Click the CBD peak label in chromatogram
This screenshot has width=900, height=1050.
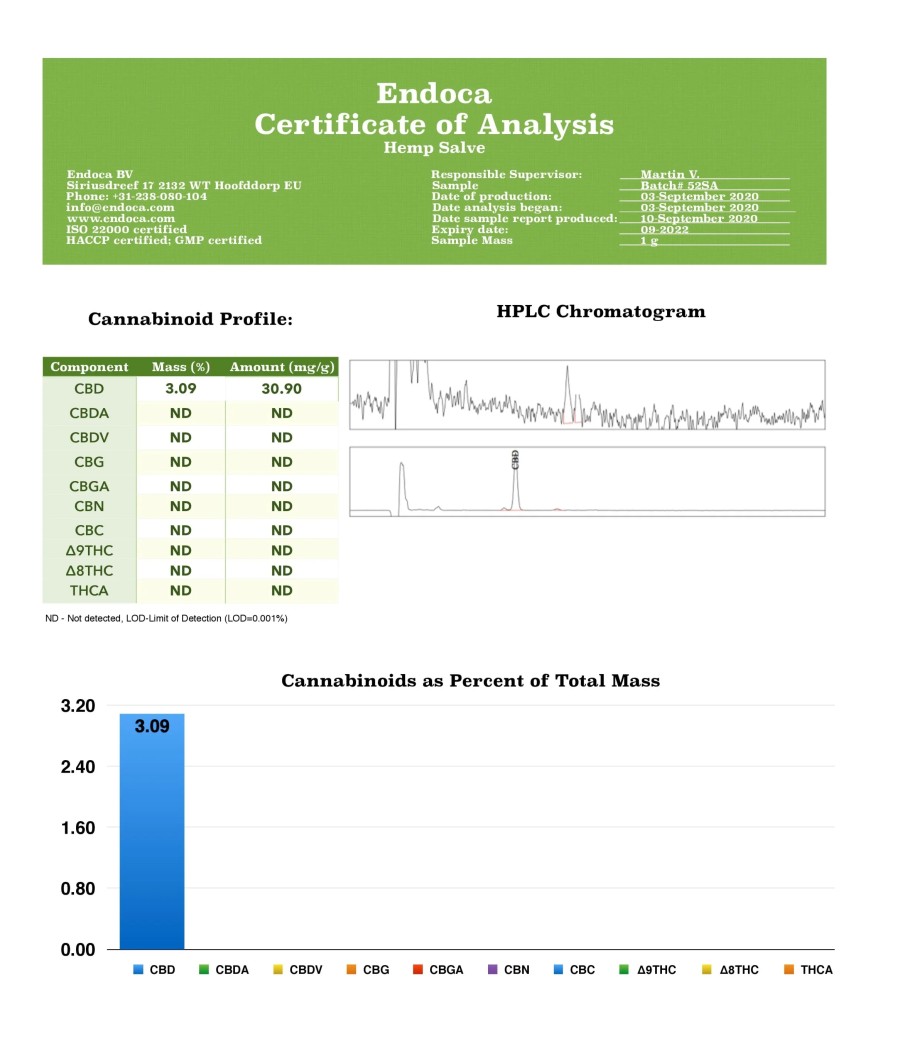[x=515, y=459]
